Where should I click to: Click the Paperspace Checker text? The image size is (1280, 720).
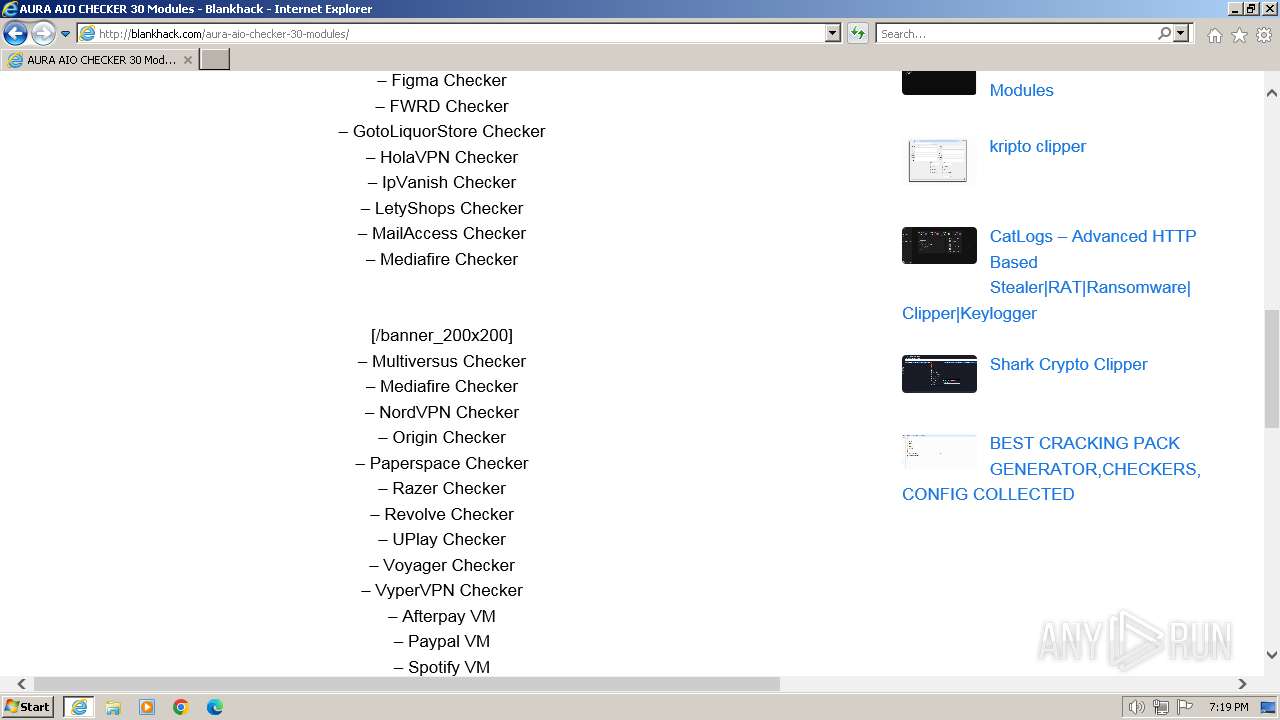click(x=442, y=463)
